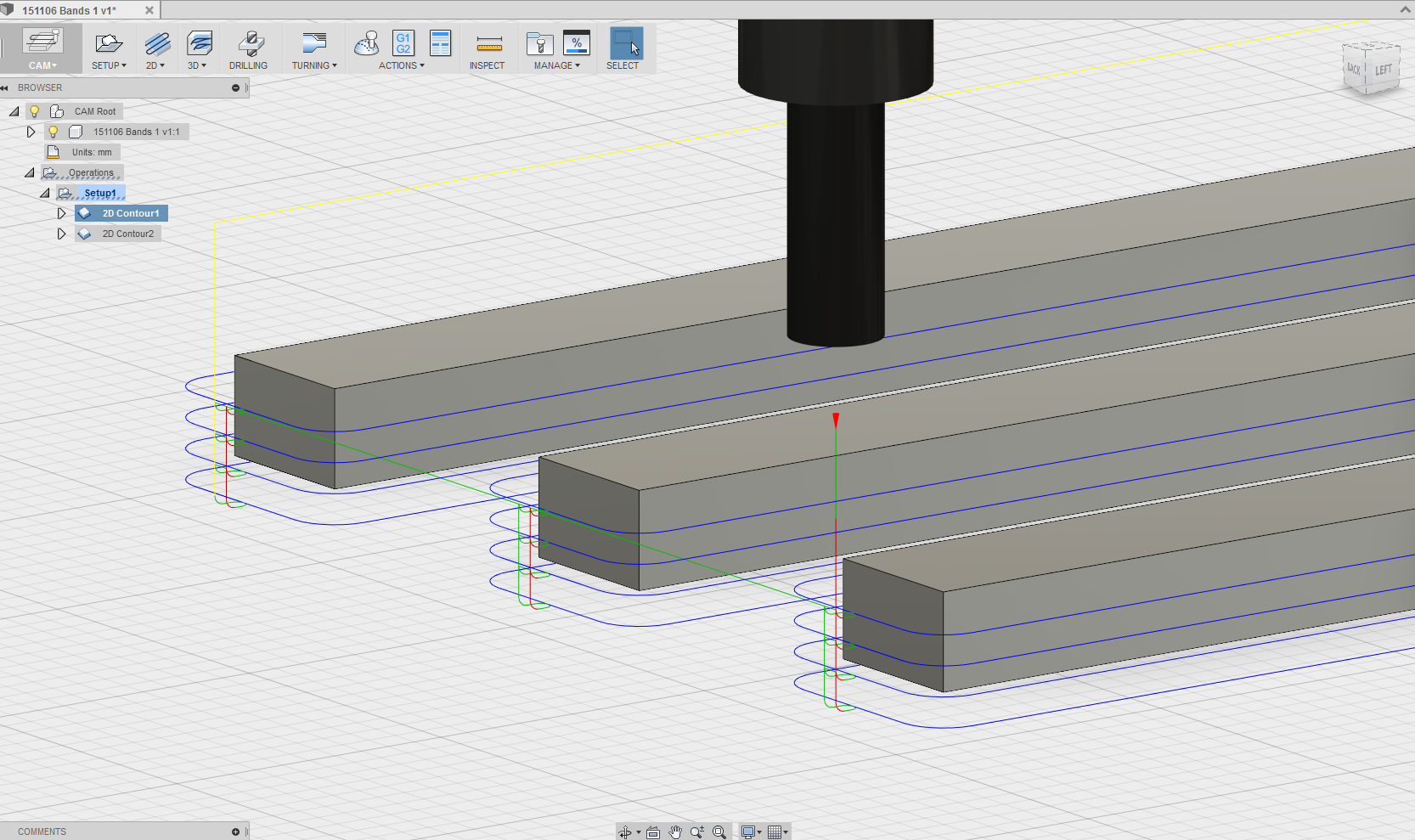
Task: Open the CAM workspace dropdown
Action: (42, 65)
